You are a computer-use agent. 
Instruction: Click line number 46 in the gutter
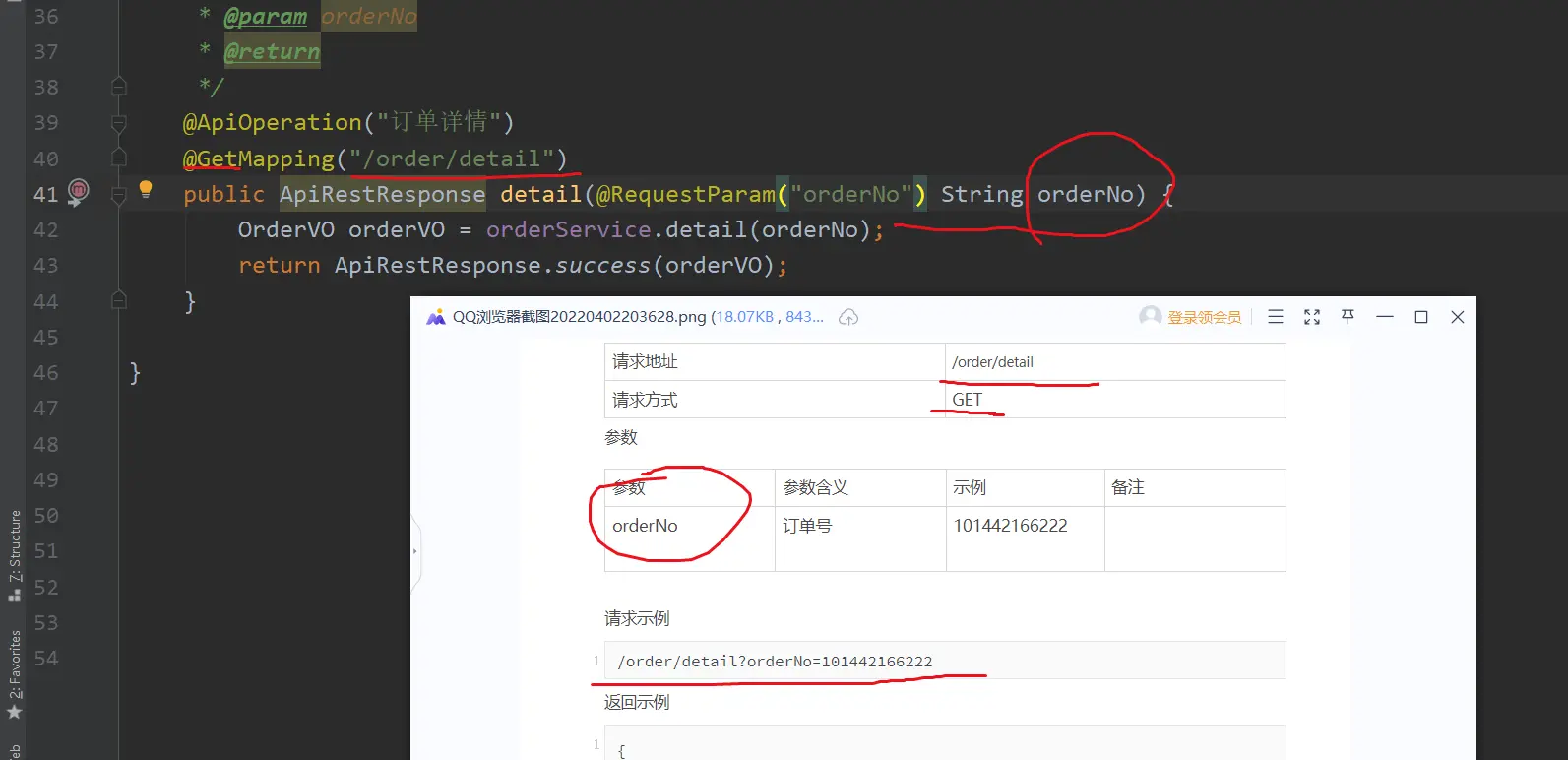pyautogui.click(x=46, y=372)
